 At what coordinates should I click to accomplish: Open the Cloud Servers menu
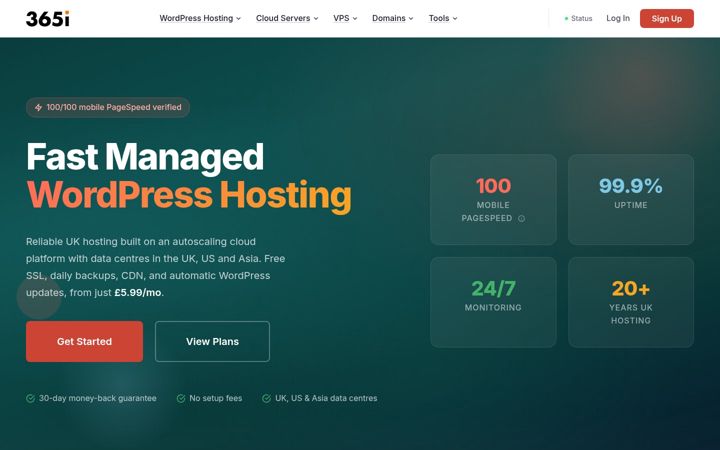coord(287,18)
